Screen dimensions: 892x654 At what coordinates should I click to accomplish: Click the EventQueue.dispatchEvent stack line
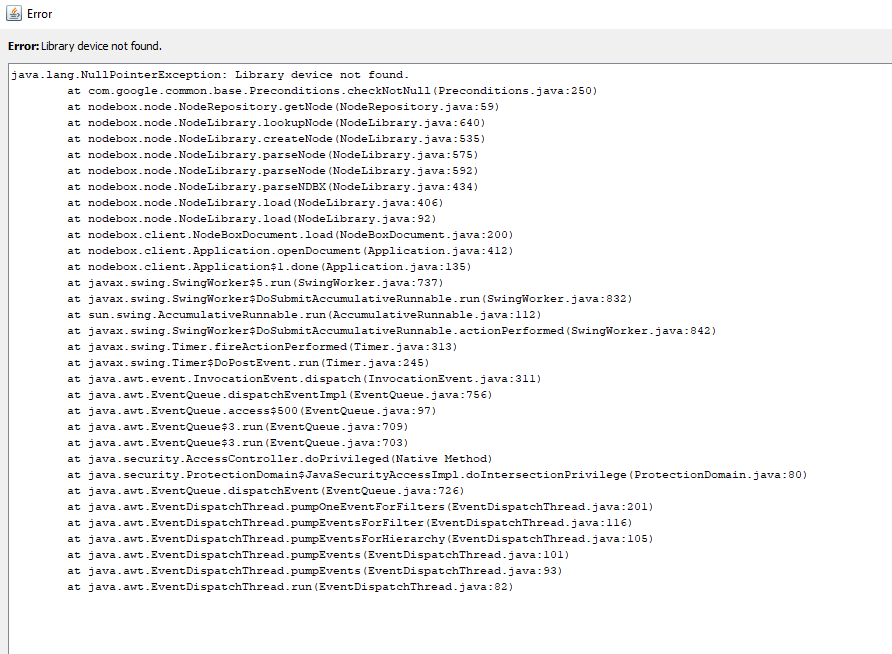266,490
